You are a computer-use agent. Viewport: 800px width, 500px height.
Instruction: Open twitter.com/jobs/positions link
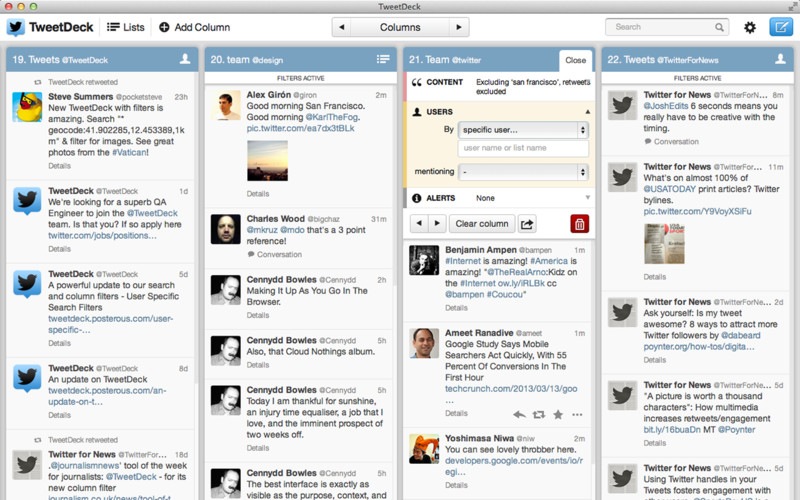102,235
